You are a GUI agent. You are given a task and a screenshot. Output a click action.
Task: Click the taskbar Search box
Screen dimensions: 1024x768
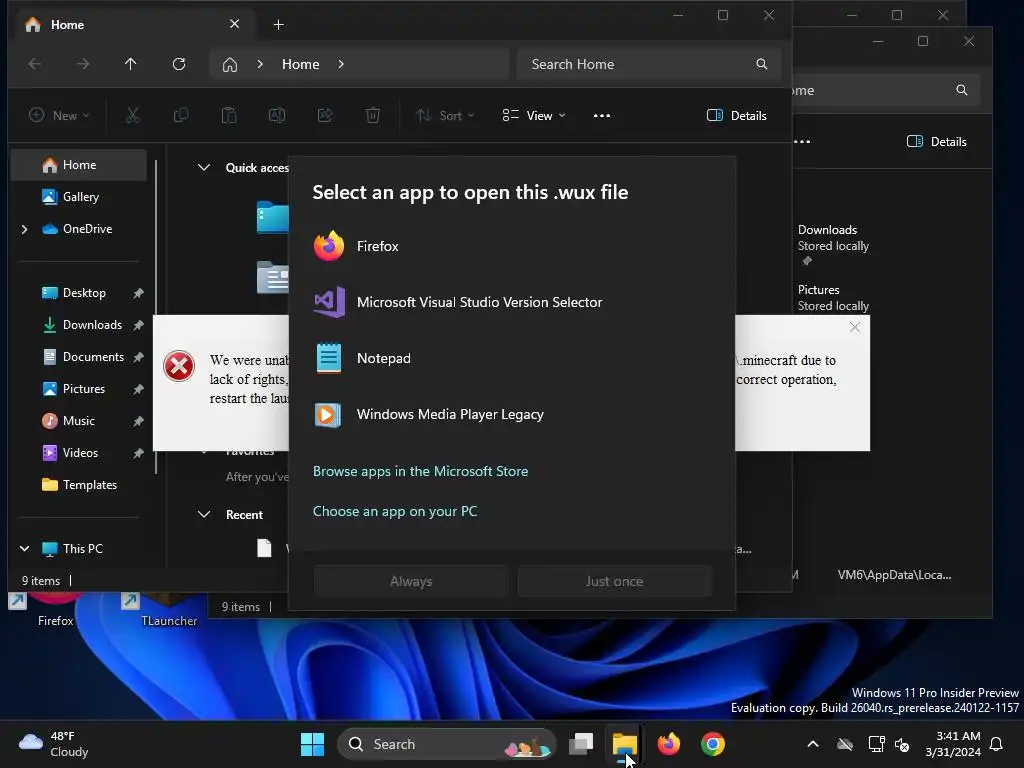[x=447, y=744]
